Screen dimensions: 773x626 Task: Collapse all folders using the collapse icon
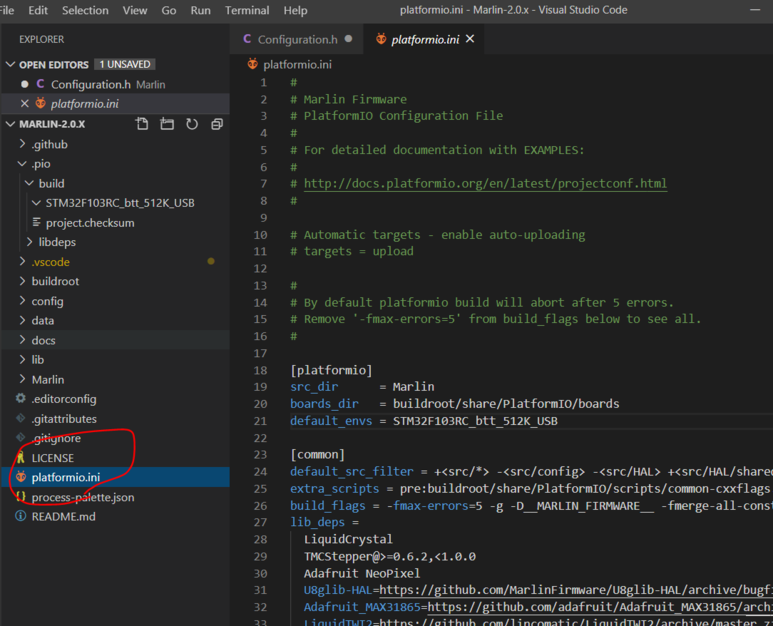(217, 124)
